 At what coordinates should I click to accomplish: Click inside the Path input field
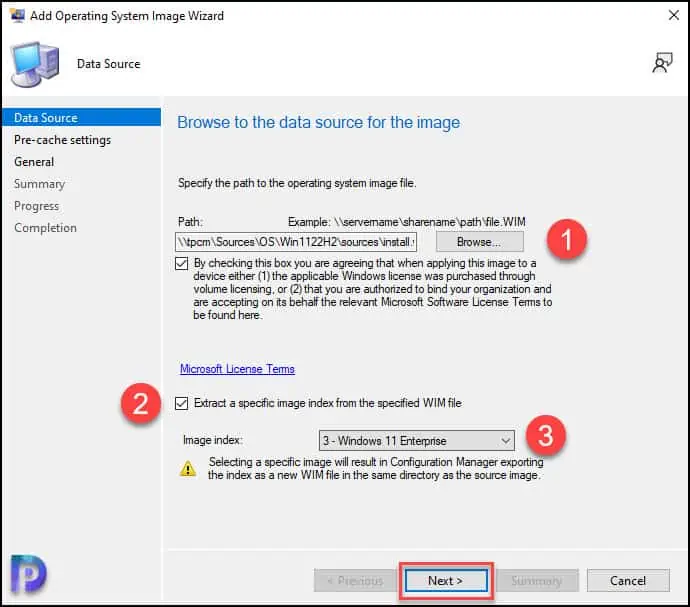pyautogui.click(x=296, y=242)
